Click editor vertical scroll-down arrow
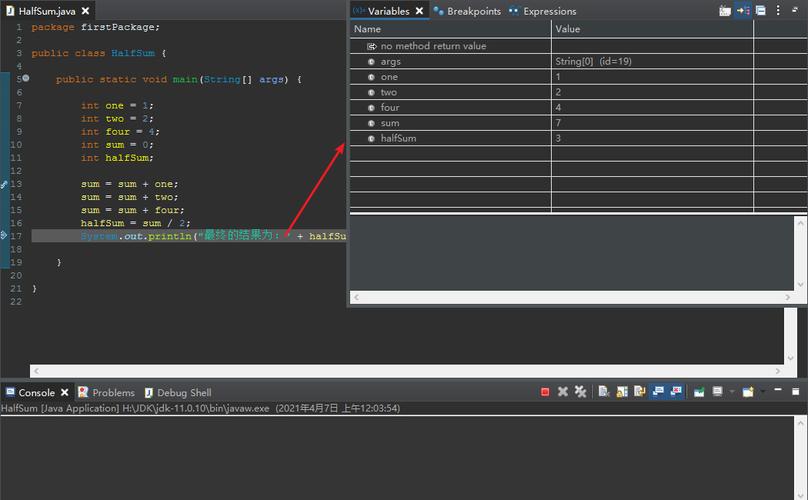The height and width of the screenshot is (500, 808). tap(790, 358)
